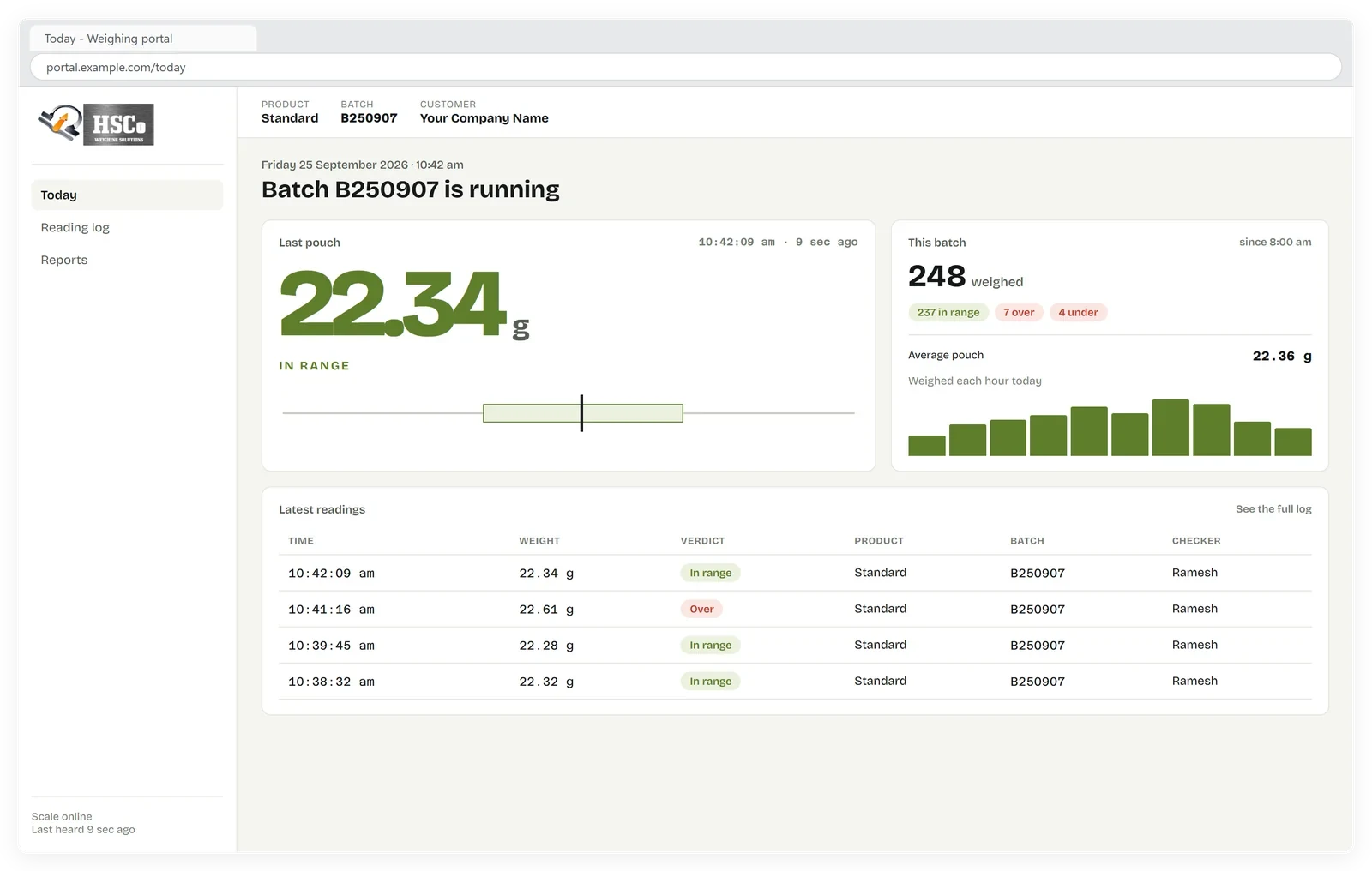Select the 10:38:32 am reading time
The image size is (1372, 871).
(331, 682)
